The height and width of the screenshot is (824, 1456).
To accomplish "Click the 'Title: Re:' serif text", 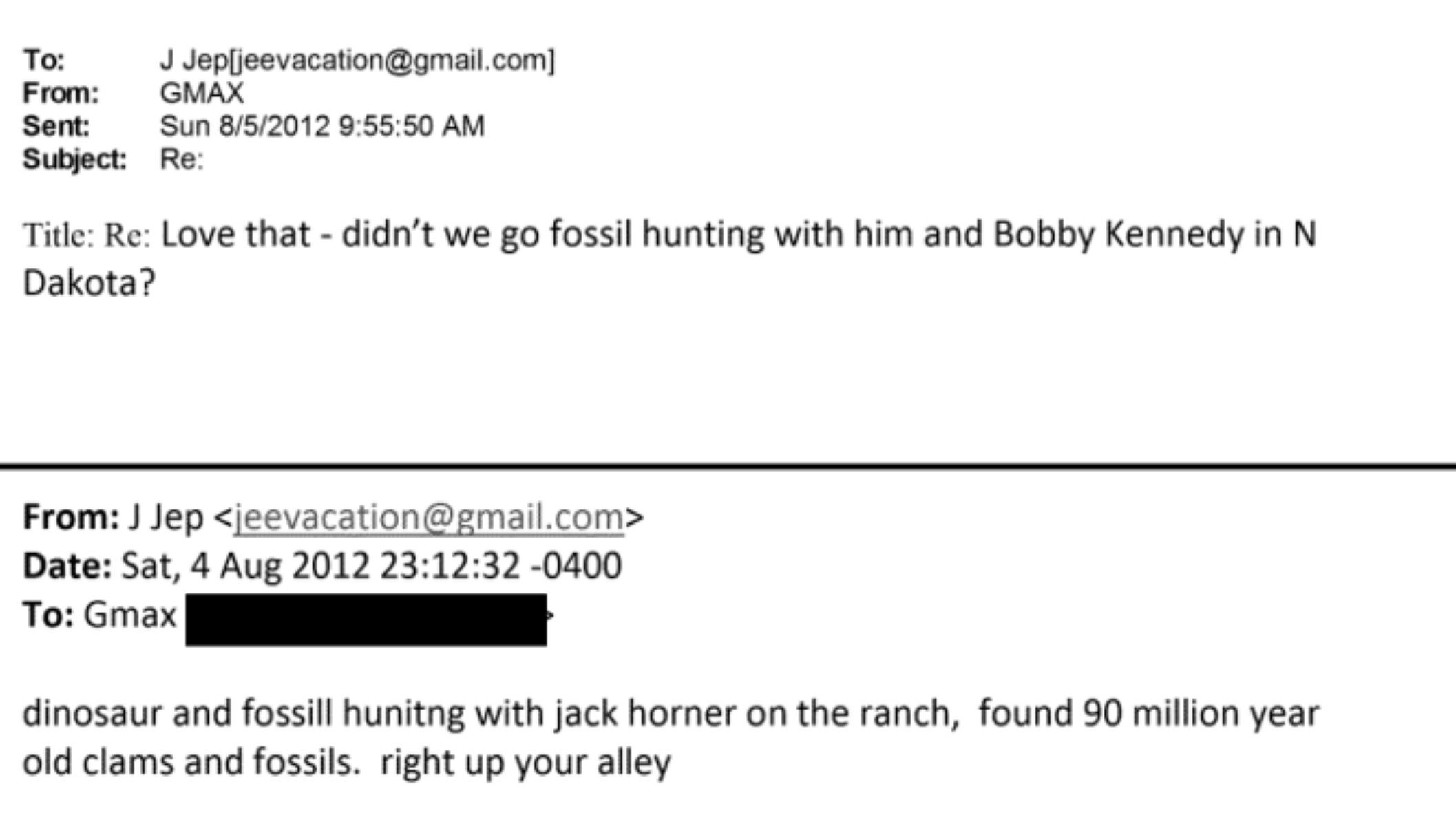I will [x=87, y=235].
